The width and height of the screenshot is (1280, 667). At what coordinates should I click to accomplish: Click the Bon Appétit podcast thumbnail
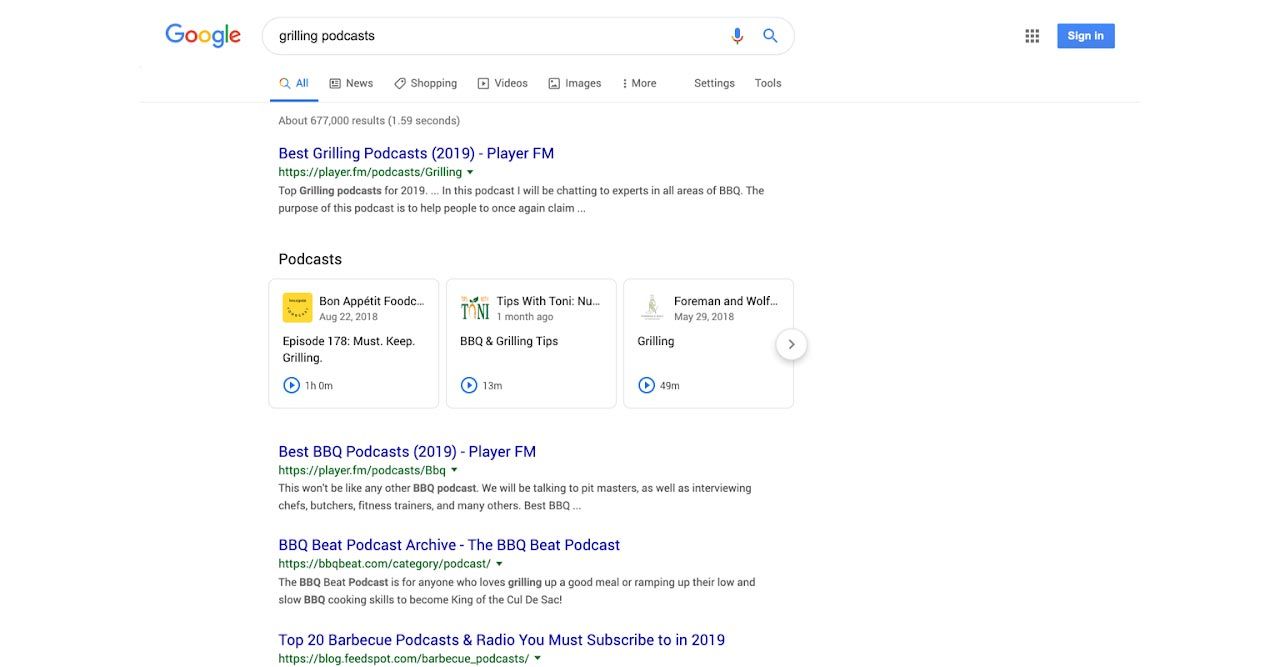(297, 307)
